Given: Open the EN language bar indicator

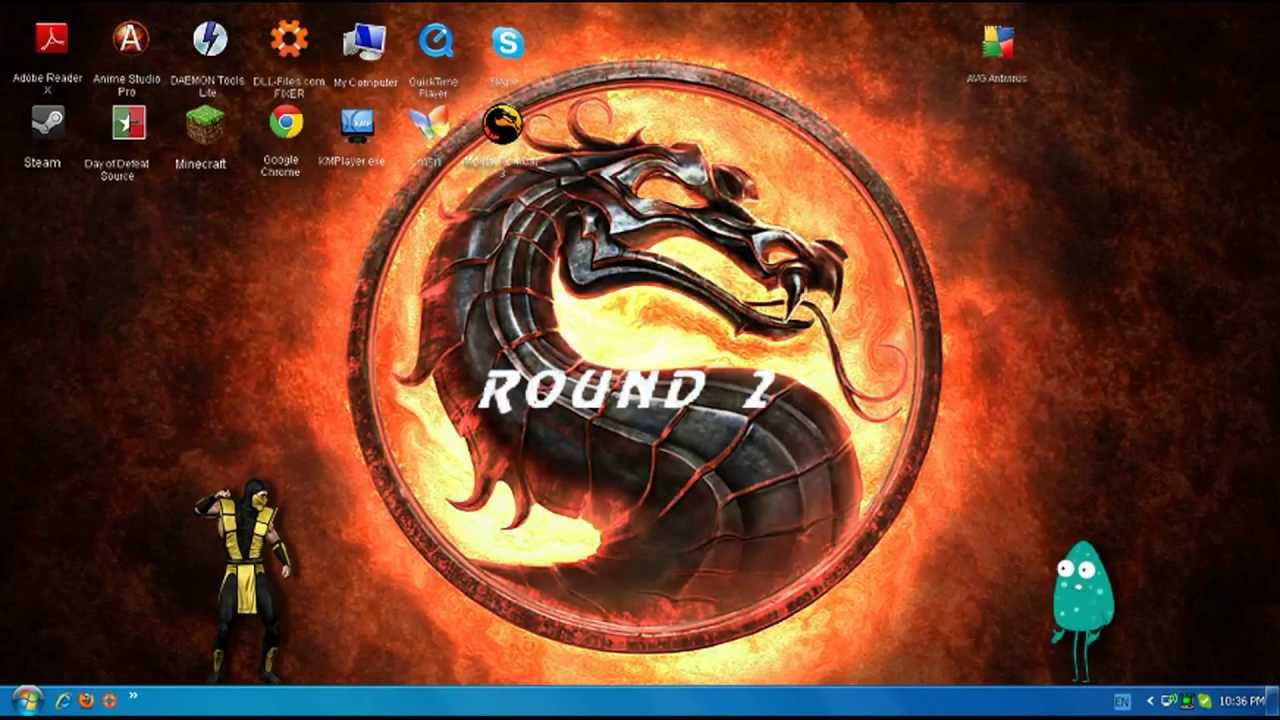Looking at the screenshot, I should 1122,701.
